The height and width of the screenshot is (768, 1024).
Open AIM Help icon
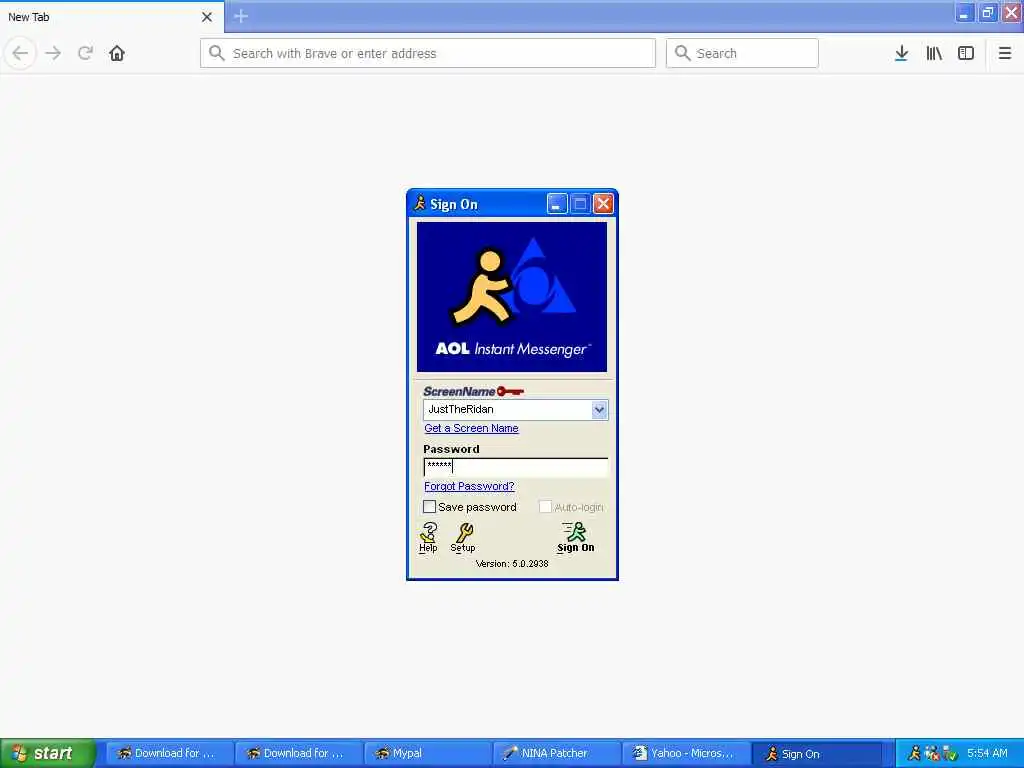click(428, 537)
